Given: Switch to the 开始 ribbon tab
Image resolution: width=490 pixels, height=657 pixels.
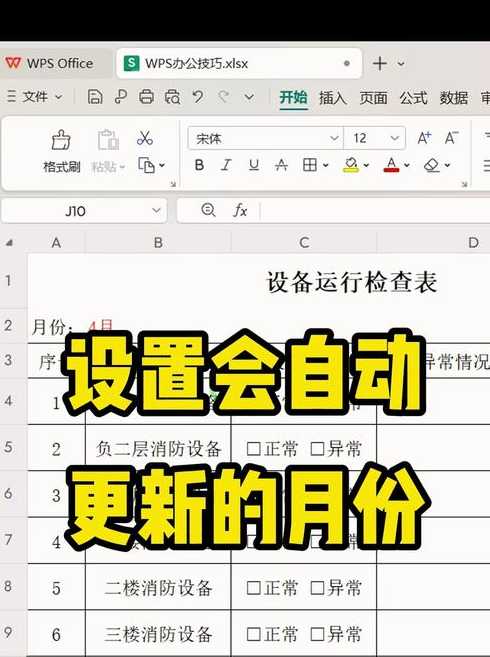Looking at the screenshot, I should point(293,98).
